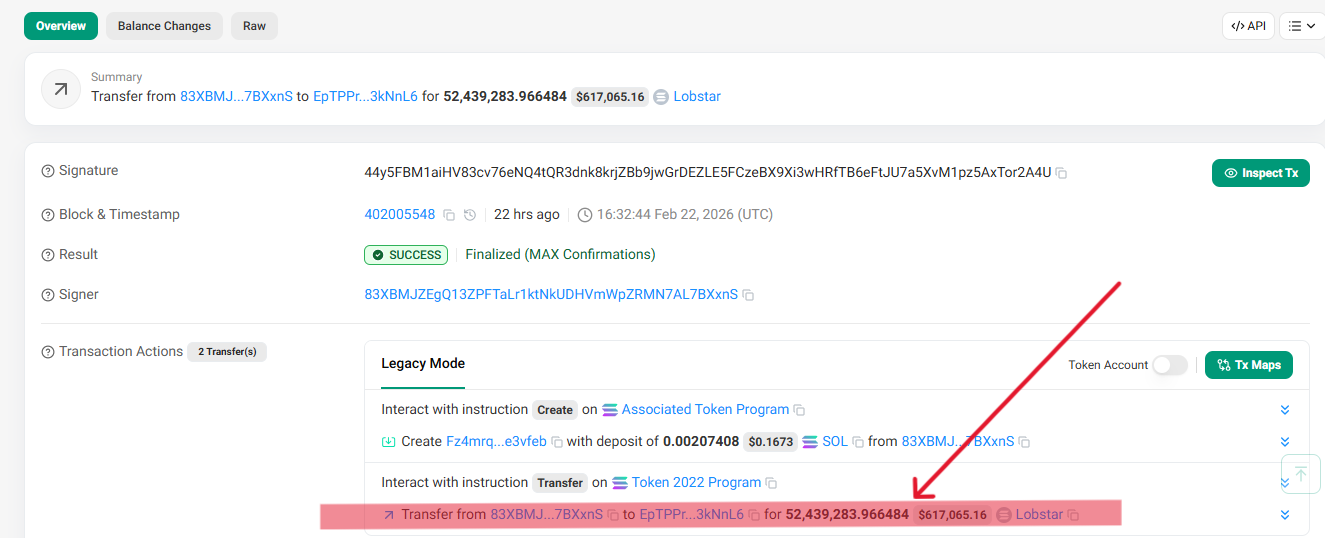Copy the signer address

pos(748,295)
